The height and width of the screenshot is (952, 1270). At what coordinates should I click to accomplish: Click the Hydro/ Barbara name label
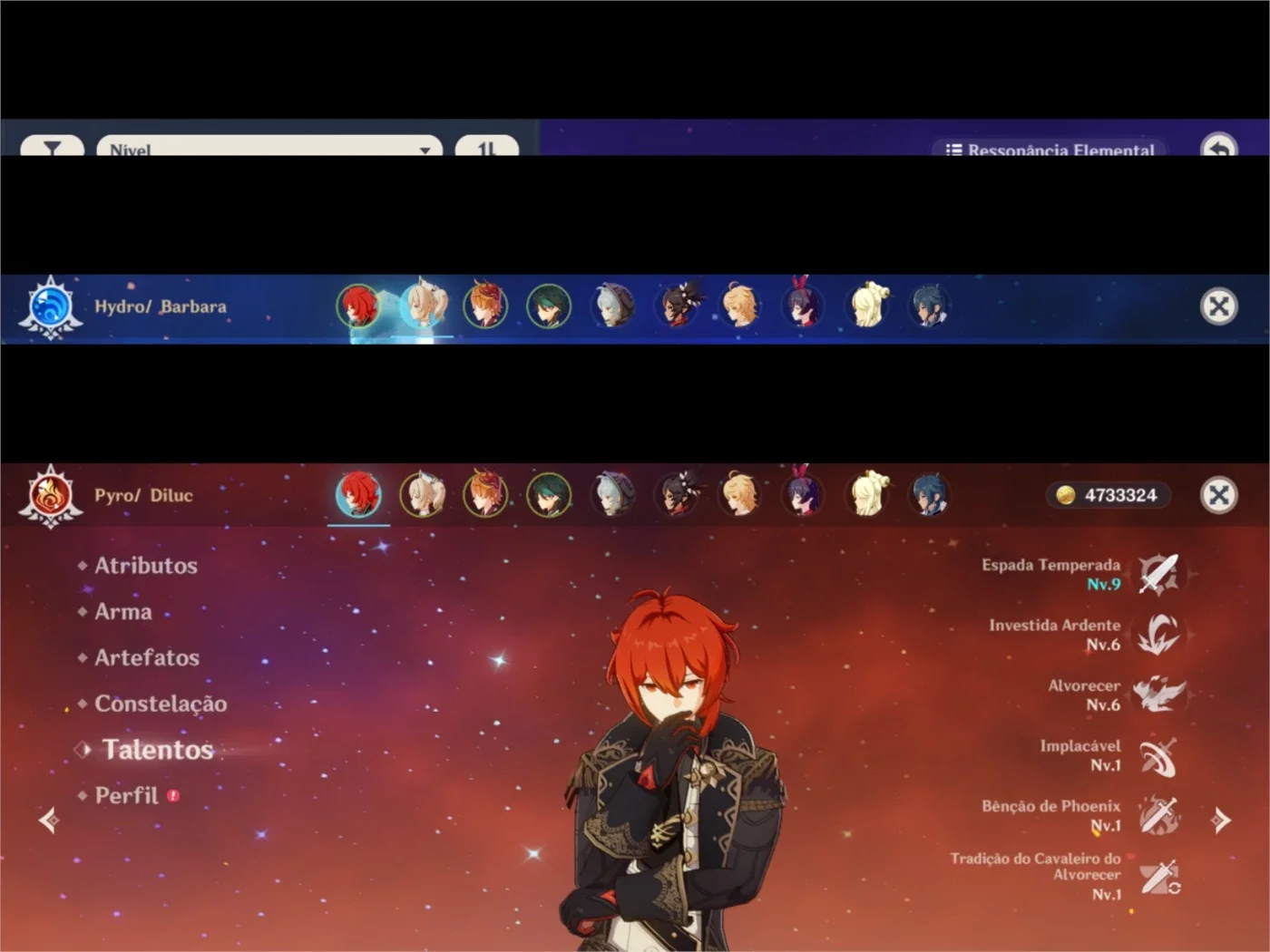(x=161, y=306)
